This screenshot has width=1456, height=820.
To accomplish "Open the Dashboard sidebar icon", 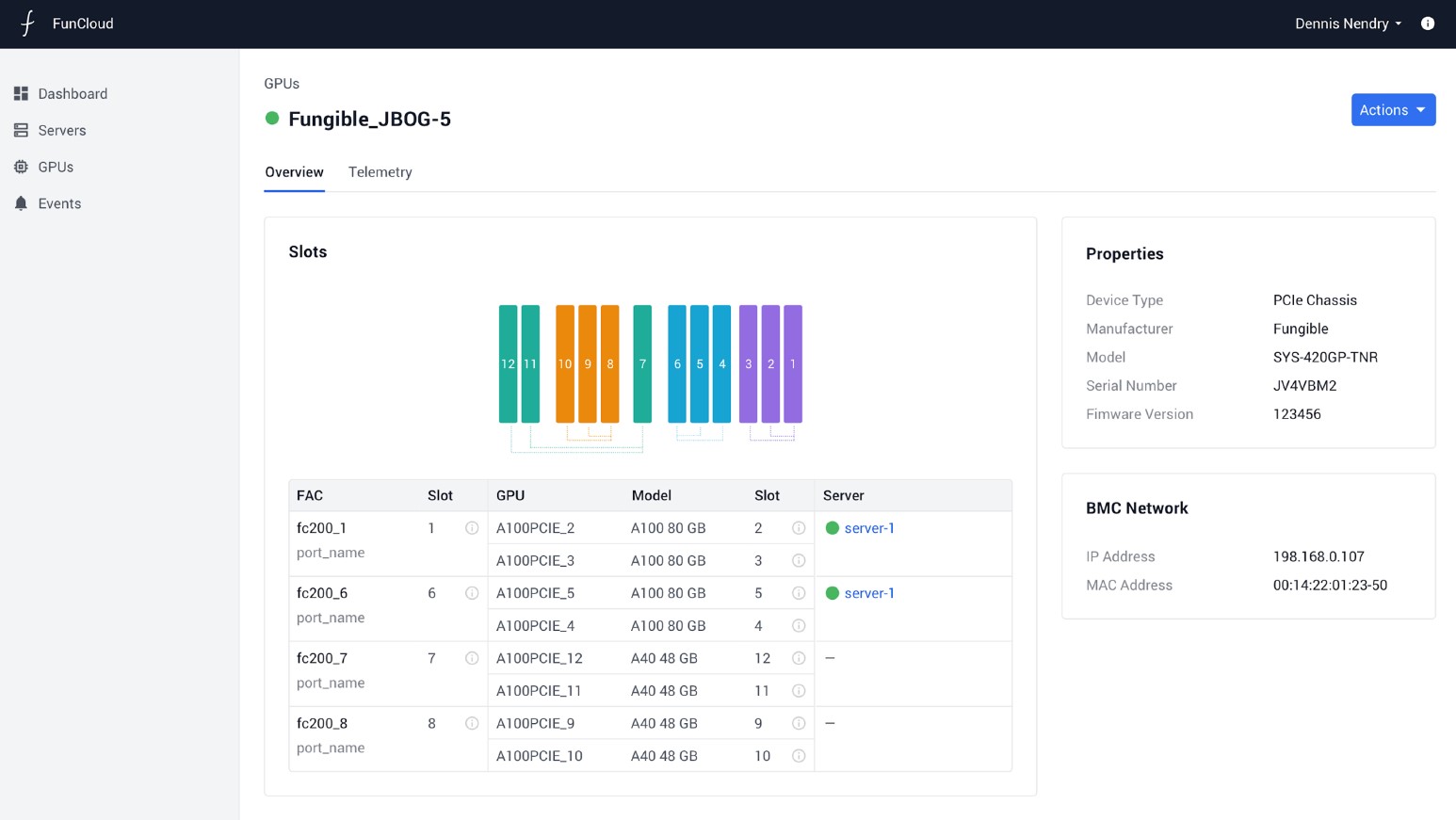I will [21, 94].
